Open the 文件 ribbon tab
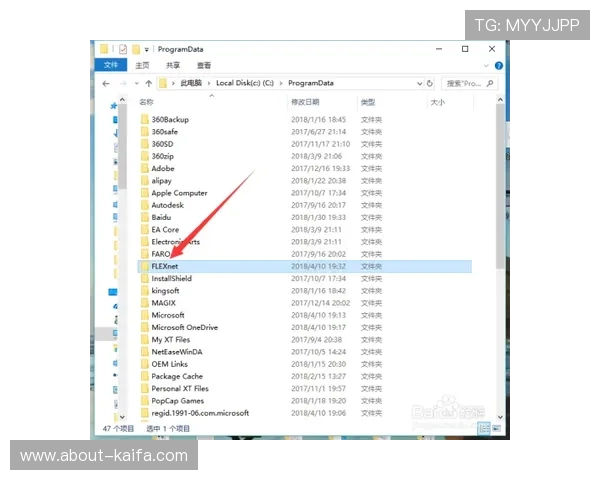The height and width of the screenshot is (480, 600). (111, 65)
